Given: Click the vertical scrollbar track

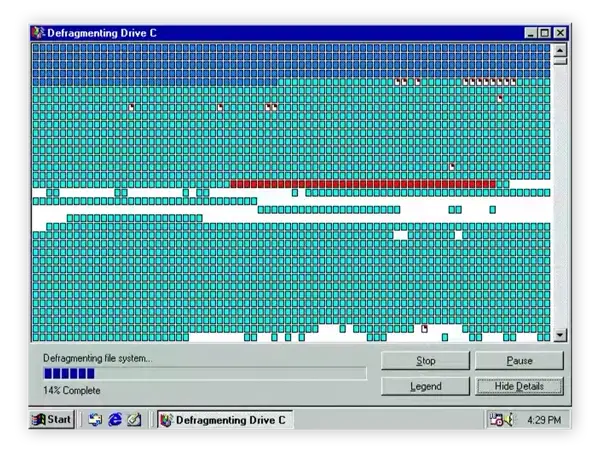Looking at the screenshot, I should click(560, 200).
